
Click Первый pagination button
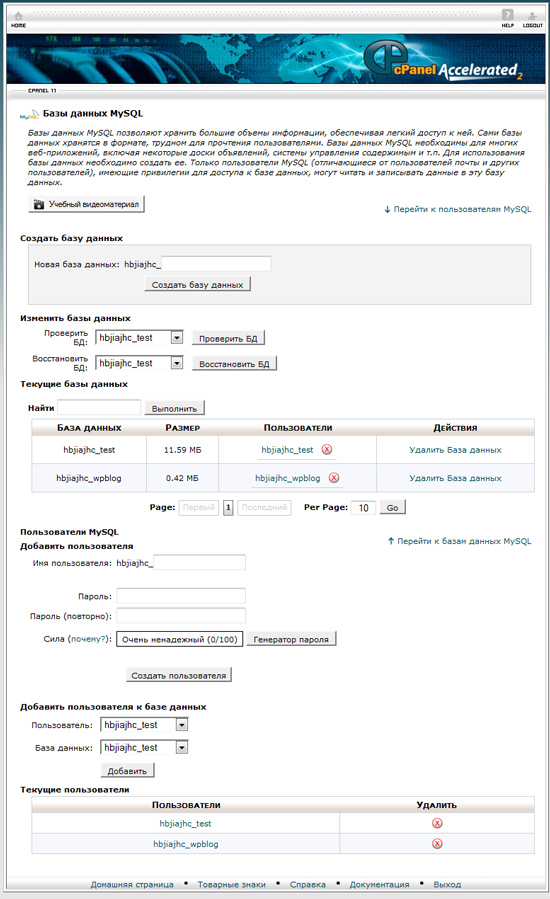198,507
